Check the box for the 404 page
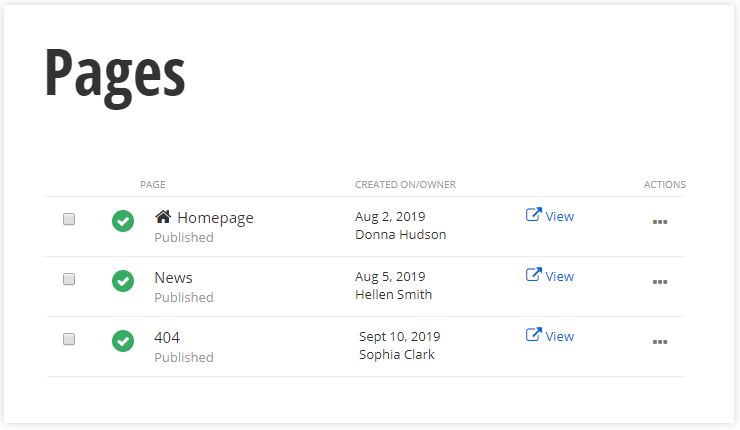 pyautogui.click(x=69, y=339)
